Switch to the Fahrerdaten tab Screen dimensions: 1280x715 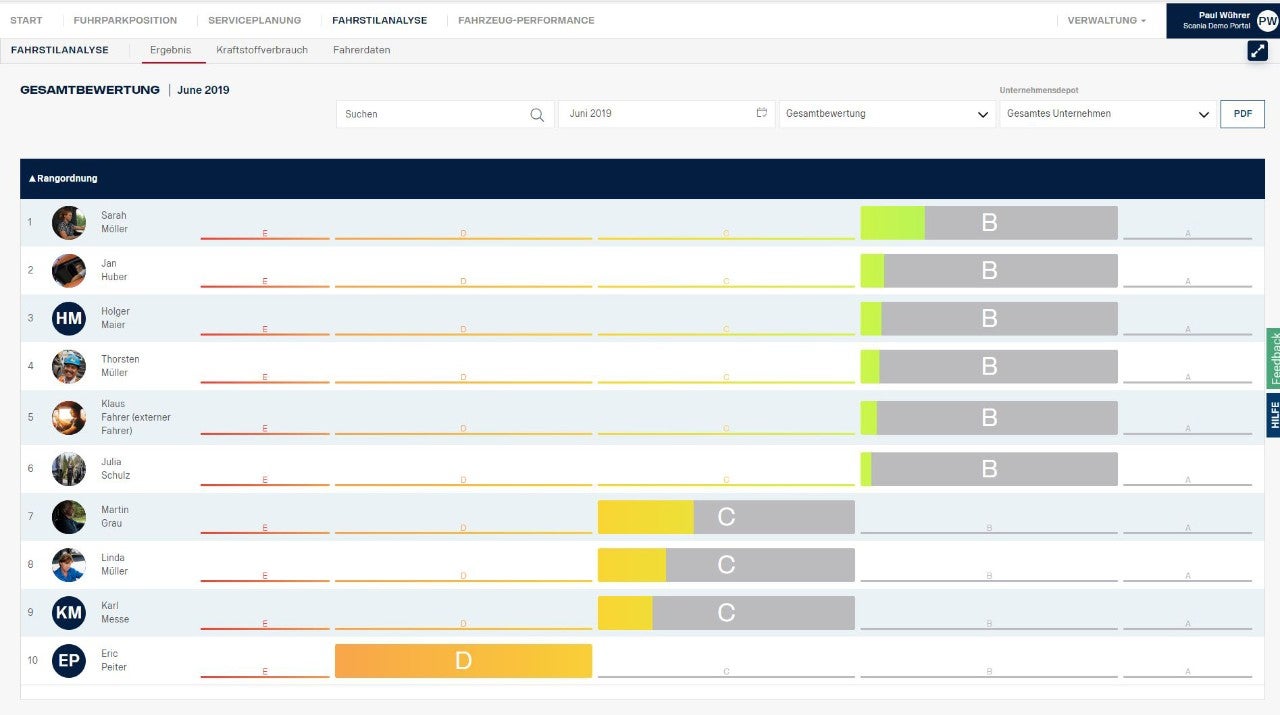tap(362, 50)
